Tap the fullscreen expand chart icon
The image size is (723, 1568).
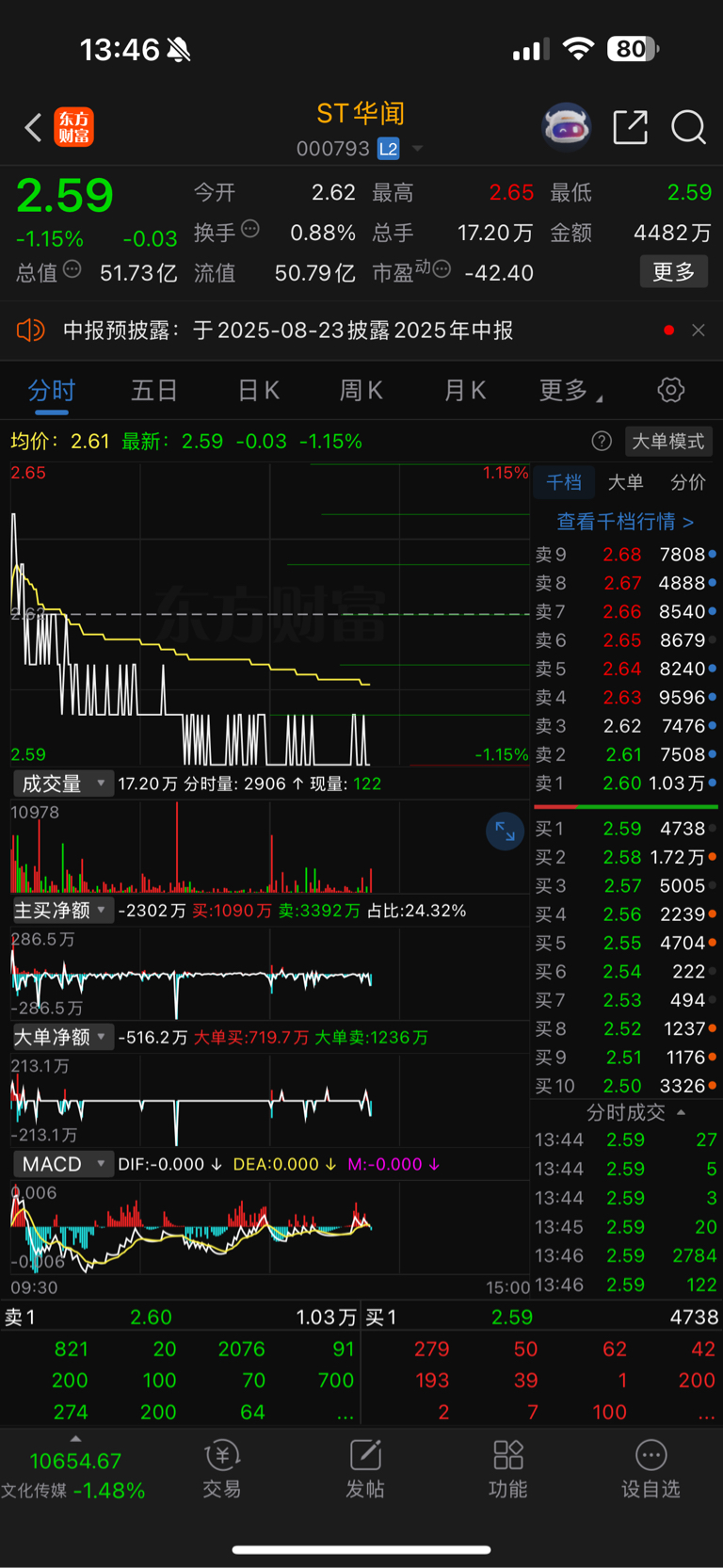[x=506, y=832]
